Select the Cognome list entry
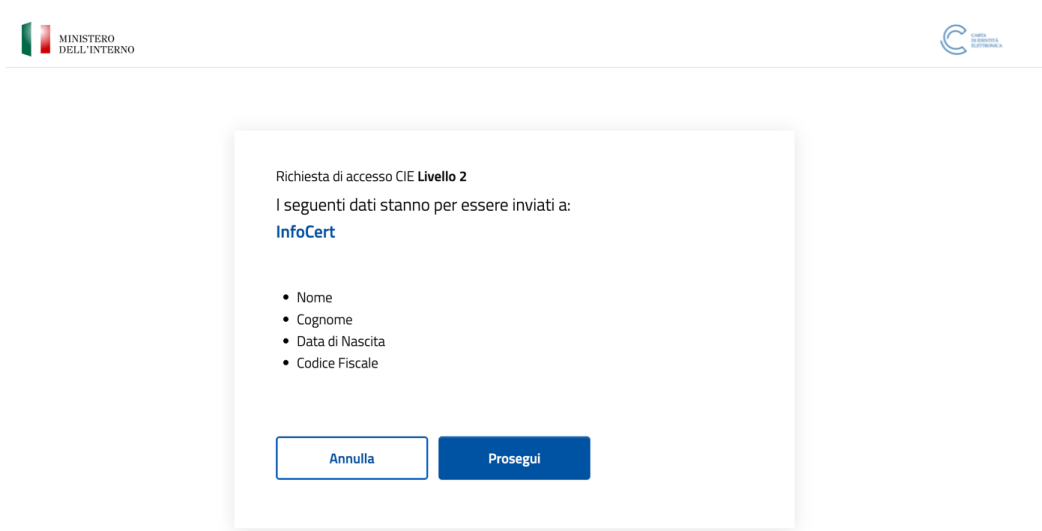Viewport: 1042px width, 531px height. pyautogui.click(x=324, y=319)
